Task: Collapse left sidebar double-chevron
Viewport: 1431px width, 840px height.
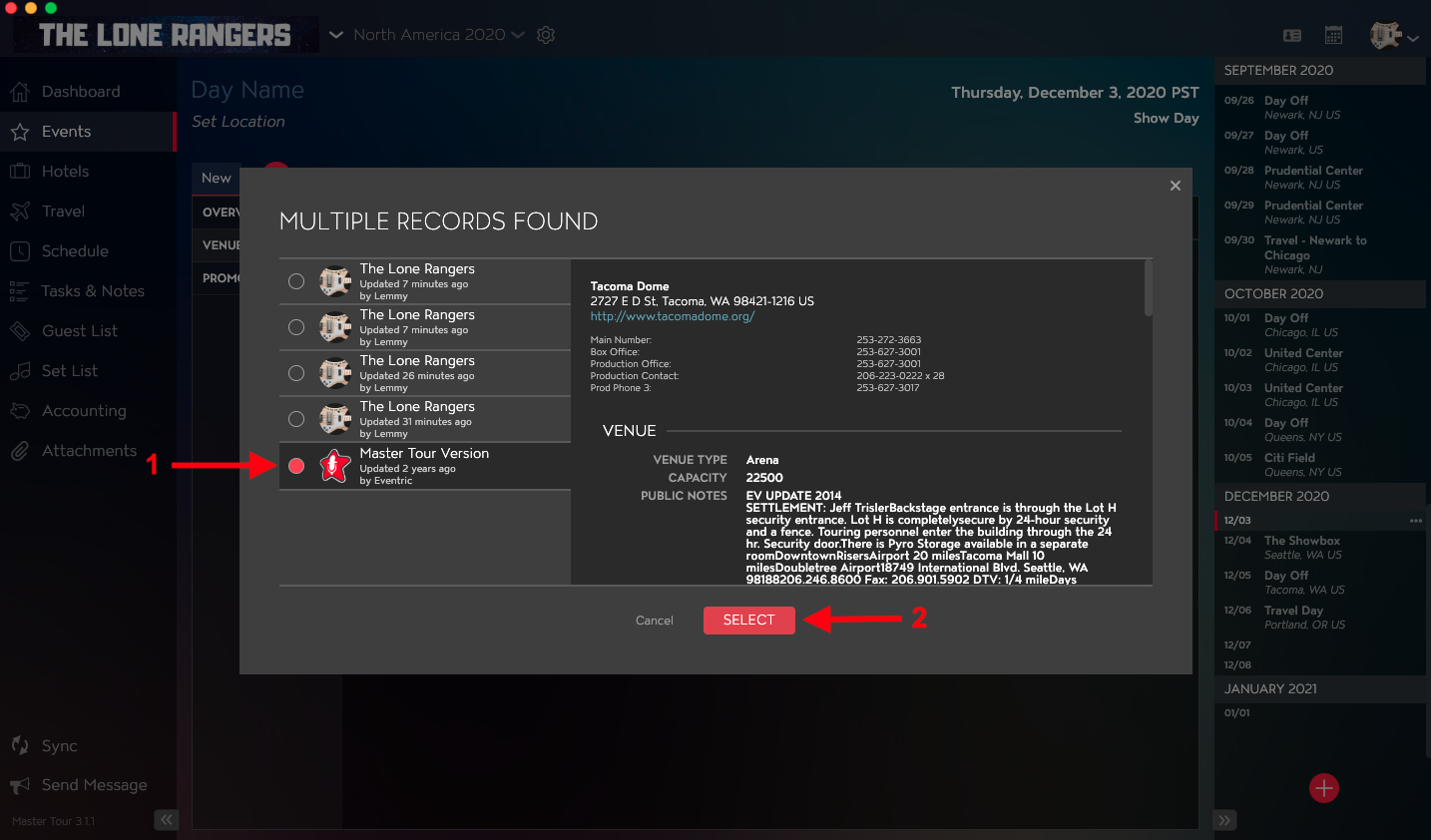Action: (x=166, y=820)
